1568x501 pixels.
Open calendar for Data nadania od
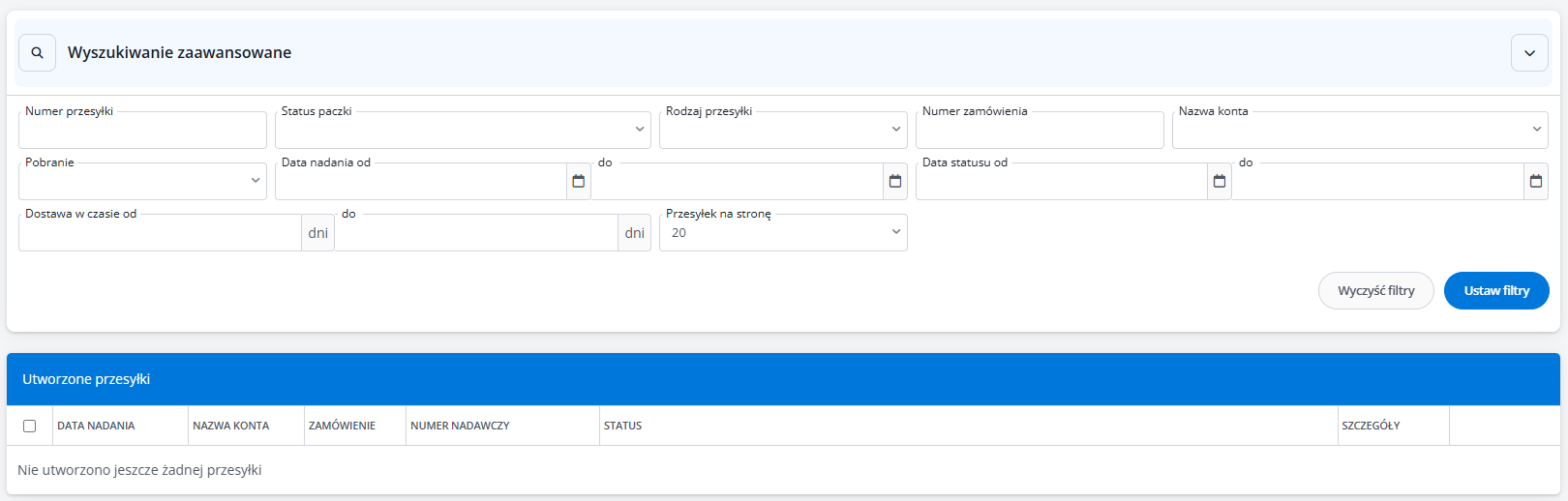pyautogui.click(x=578, y=181)
